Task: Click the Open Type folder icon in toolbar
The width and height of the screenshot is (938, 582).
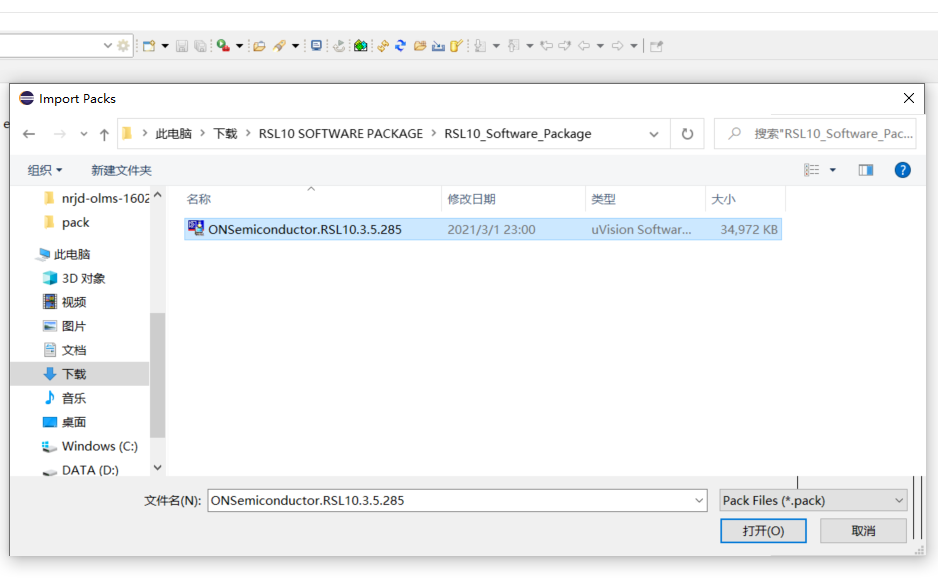Action: [259, 46]
